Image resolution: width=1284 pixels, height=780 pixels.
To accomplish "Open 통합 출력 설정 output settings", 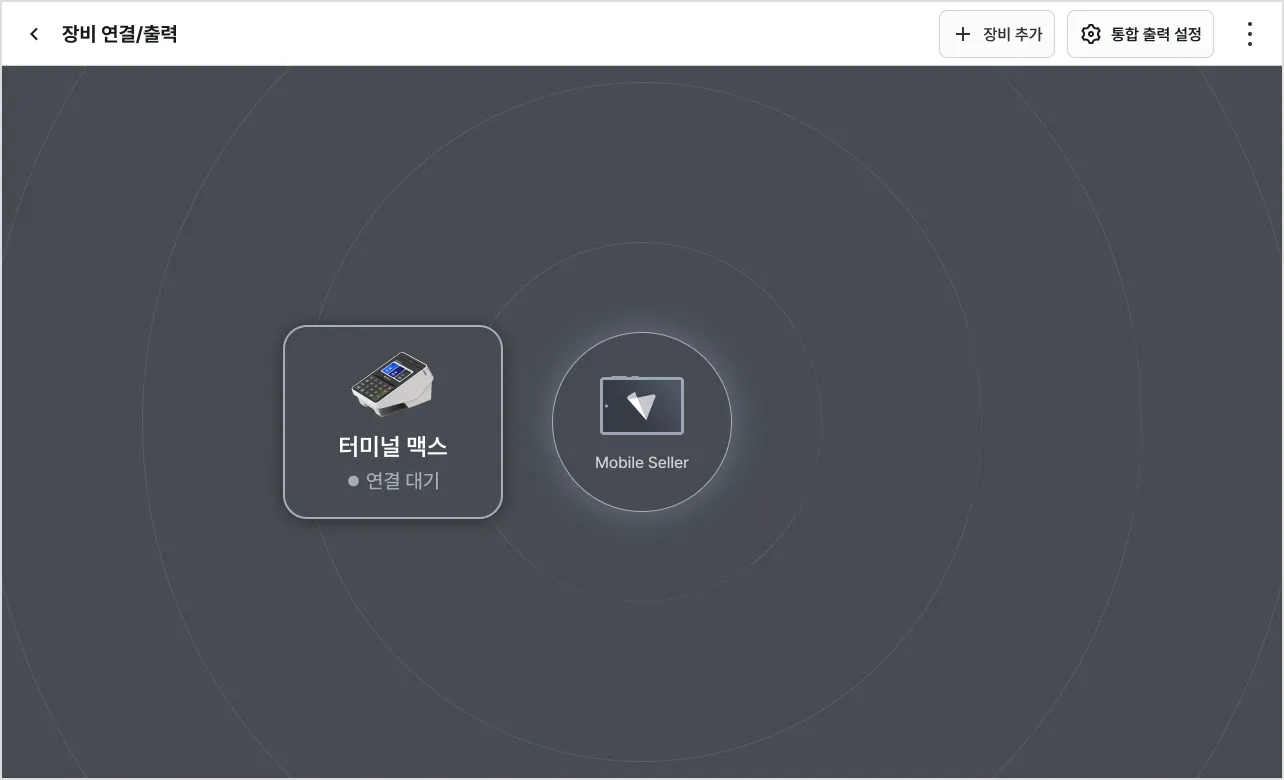I will click(1140, 34).
